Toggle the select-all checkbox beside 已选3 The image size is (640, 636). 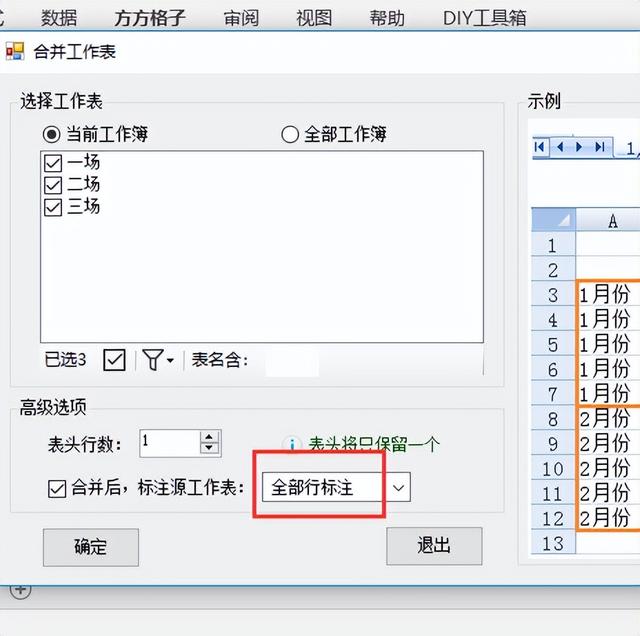click(x=114, y=360)
